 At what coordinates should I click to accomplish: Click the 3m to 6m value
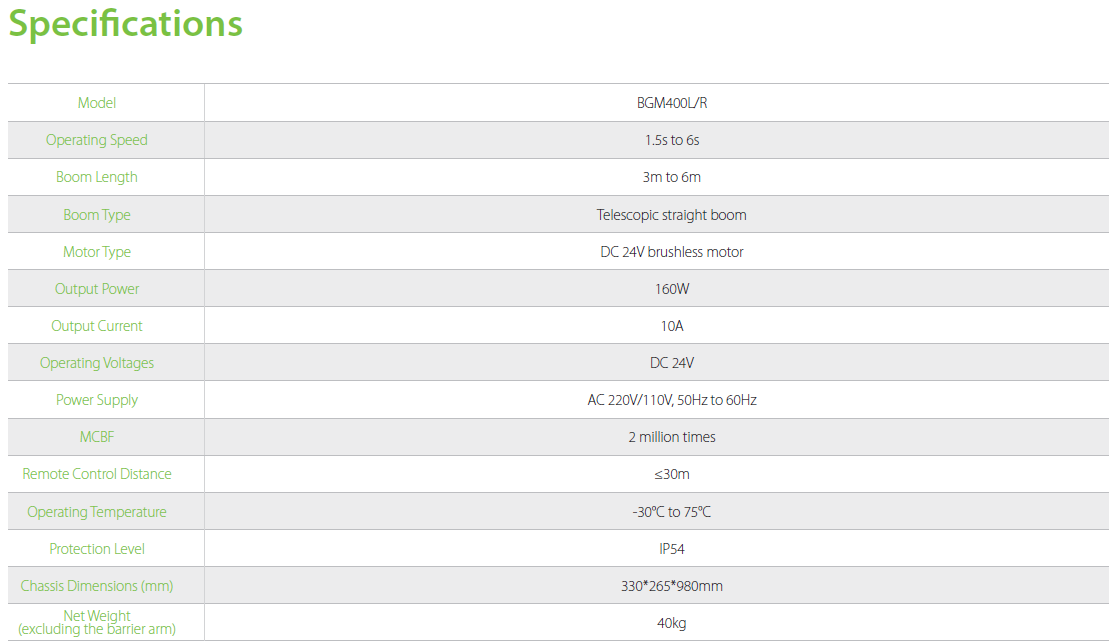point(671,177)
